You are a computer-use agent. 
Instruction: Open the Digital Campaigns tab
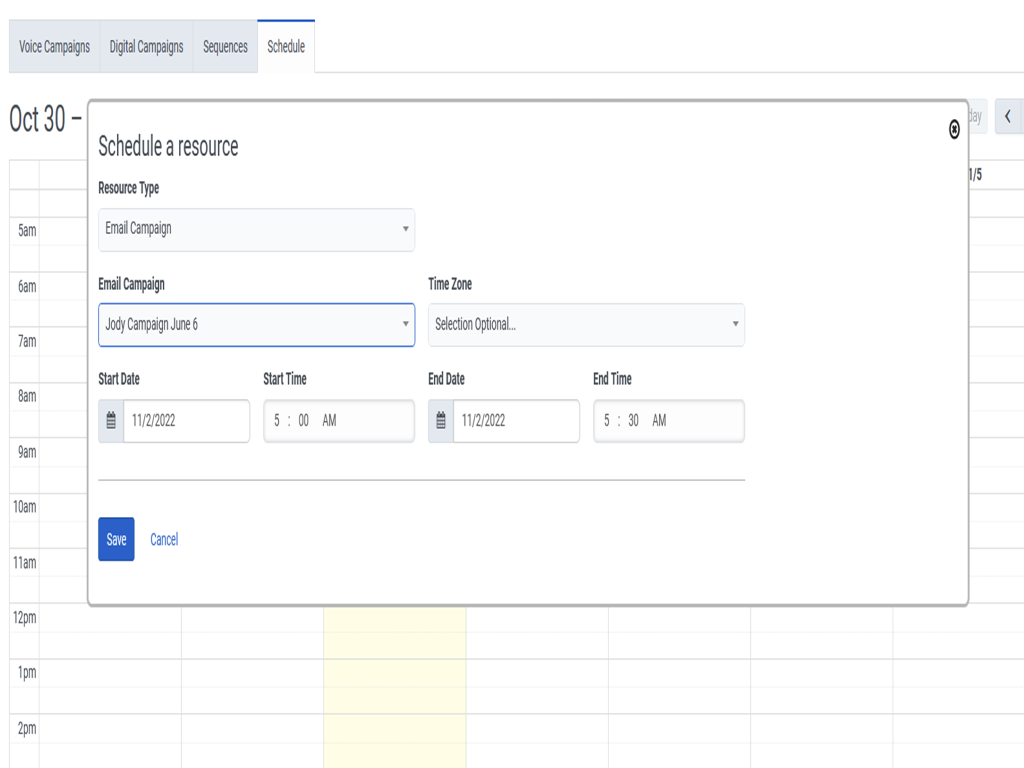pyautogui.click(x=146, y=47)
